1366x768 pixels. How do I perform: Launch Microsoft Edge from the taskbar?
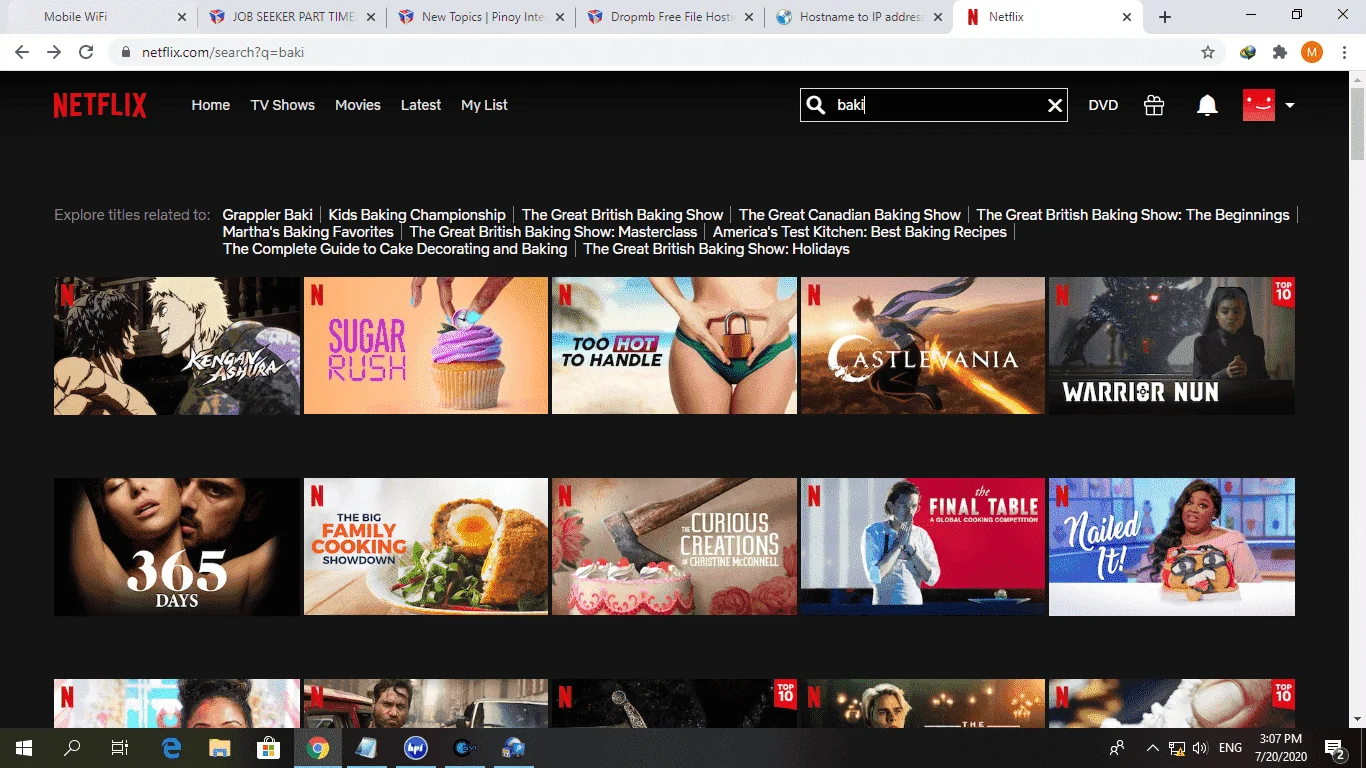click(x=172, y=748)
